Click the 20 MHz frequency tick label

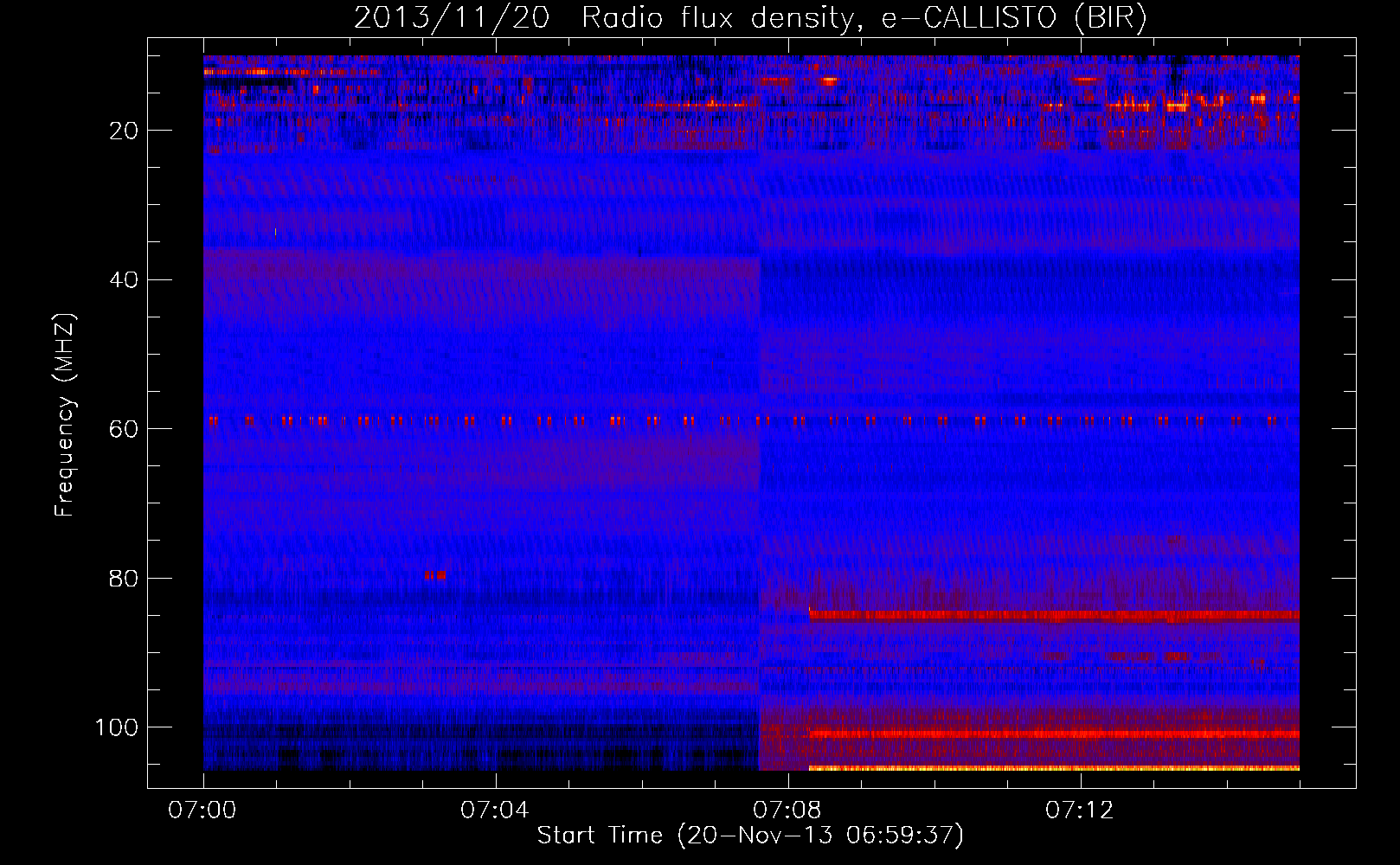[125, 131]
